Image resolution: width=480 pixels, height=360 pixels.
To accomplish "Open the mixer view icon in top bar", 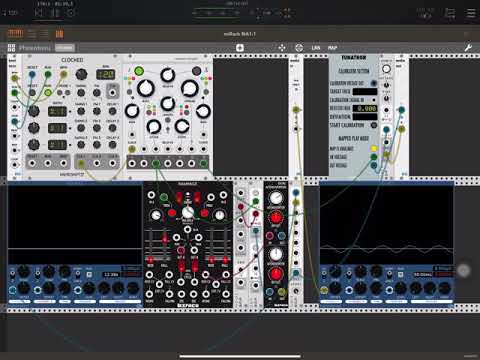I will pyautogui.click(x=450, y=13).
